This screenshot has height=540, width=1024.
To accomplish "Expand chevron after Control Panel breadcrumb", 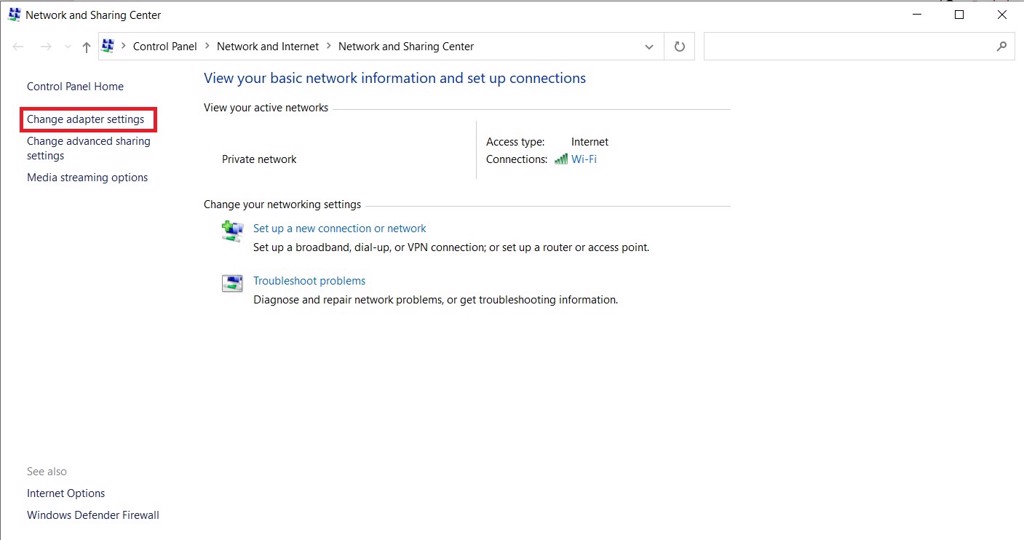I will pos(207,46).
